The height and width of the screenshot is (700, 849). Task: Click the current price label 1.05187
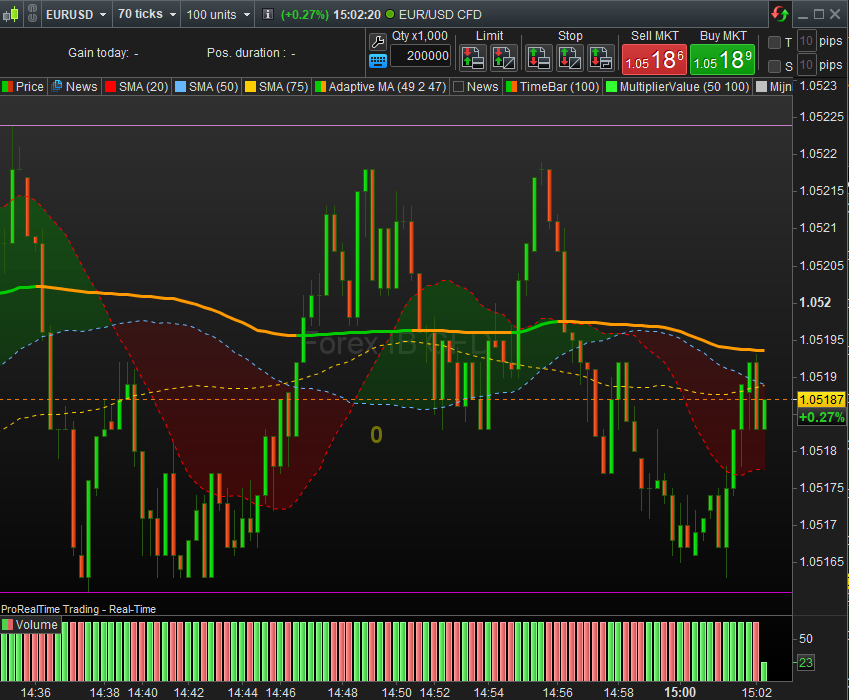click(821, 400)
